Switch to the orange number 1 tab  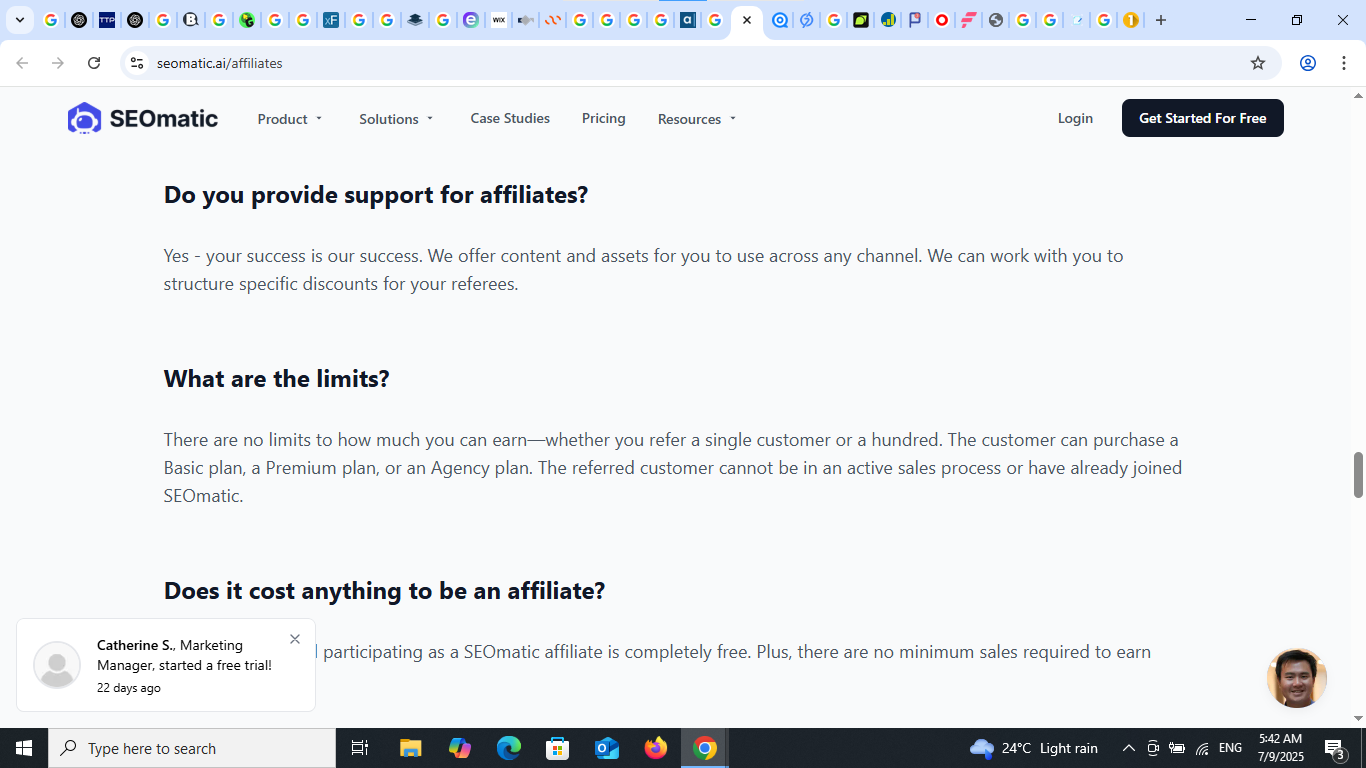click(x=1131, y=20)
